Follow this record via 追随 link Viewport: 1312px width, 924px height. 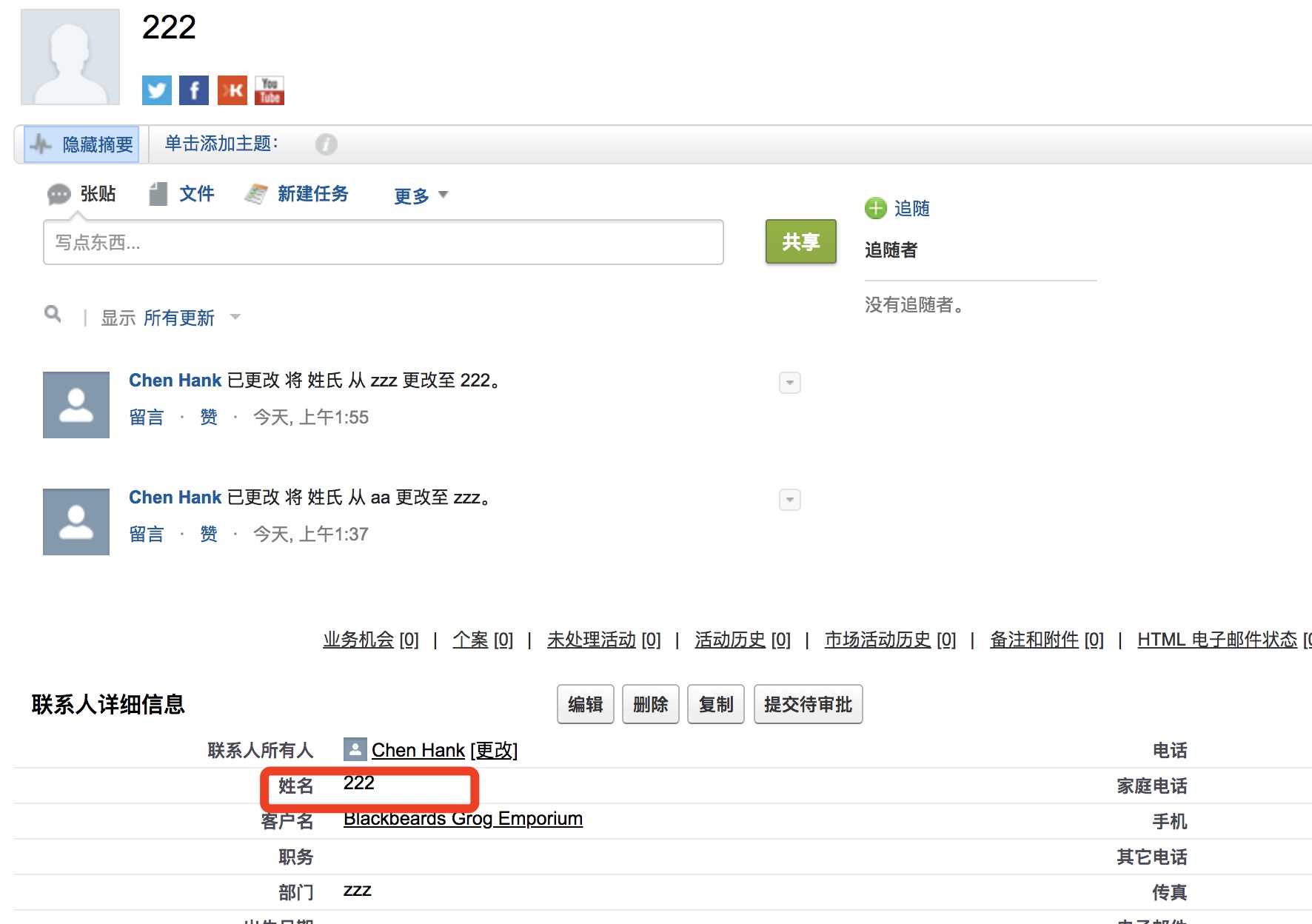(x=912, y=208)
